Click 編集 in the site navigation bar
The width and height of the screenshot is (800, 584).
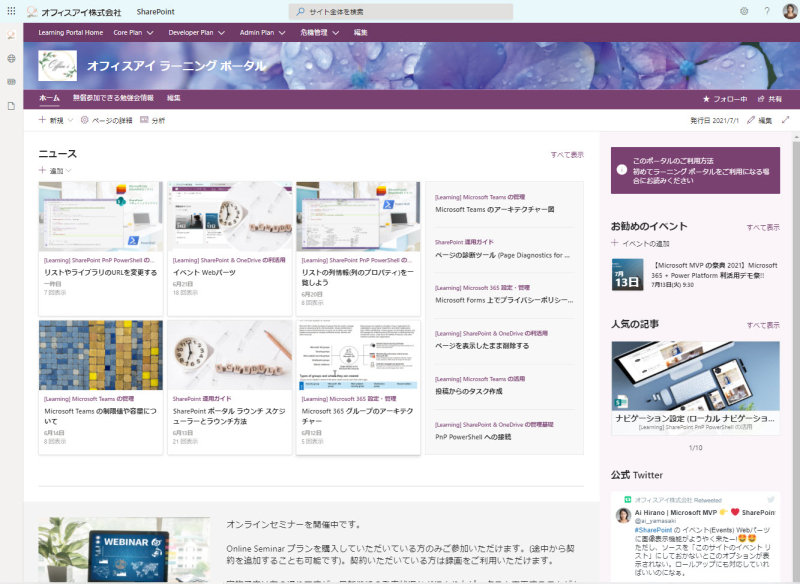coord(173,98)
